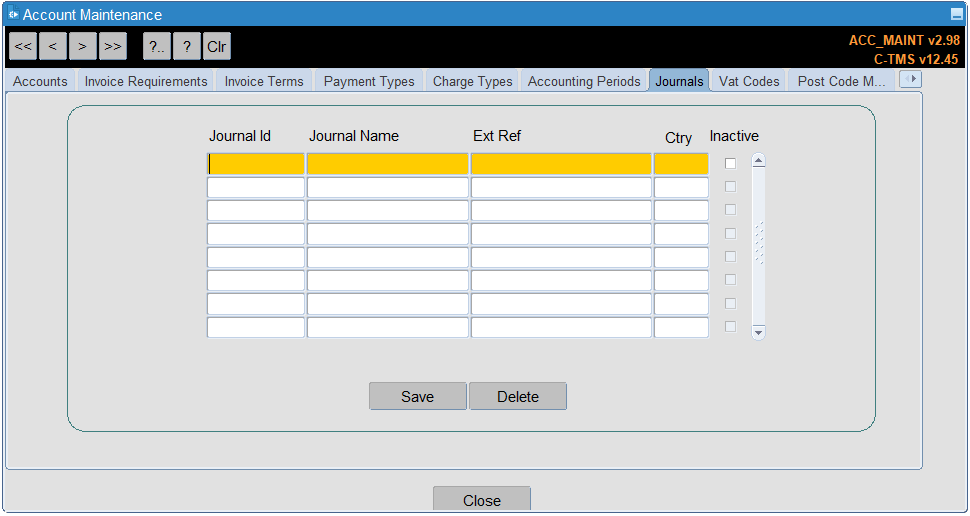Select the Journals tab
The height and width of the screenshot is (516, 970).
[x=679, y=81]
